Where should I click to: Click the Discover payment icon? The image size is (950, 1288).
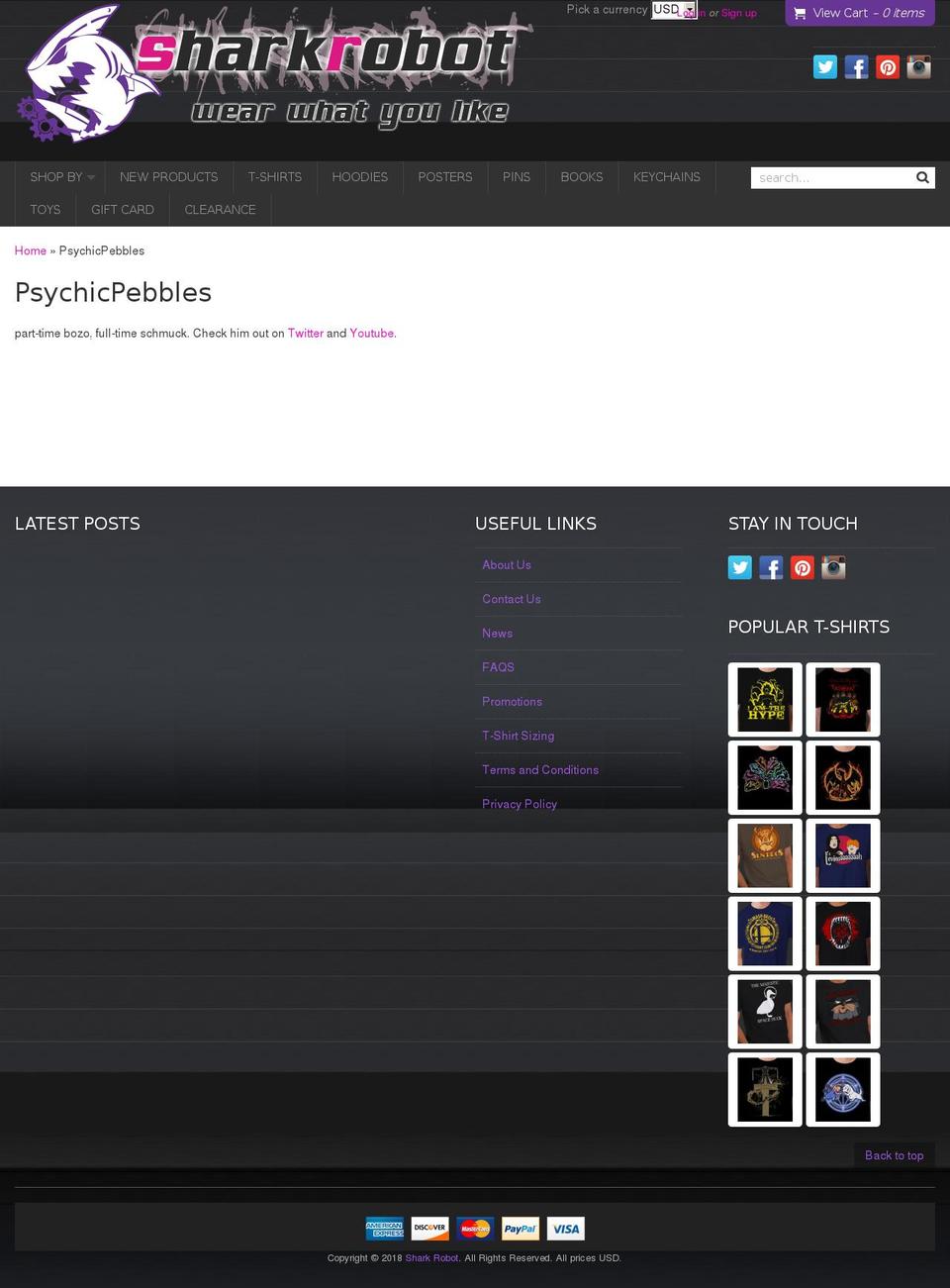pos(429,1229)
